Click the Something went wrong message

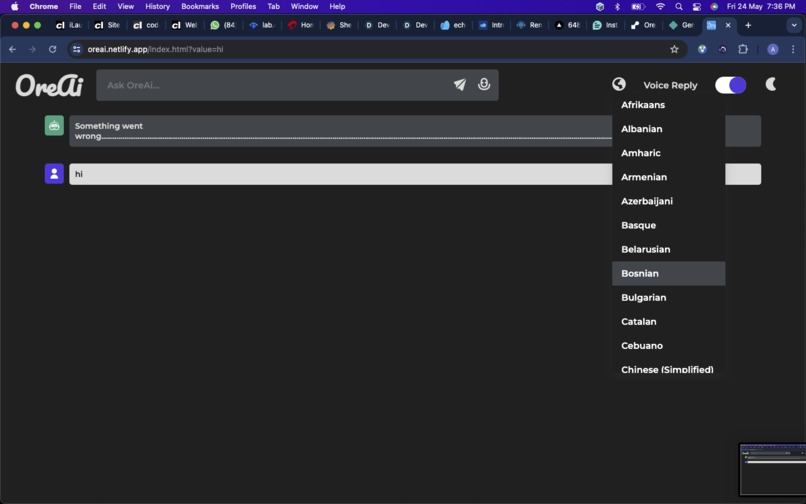click(x=415, y=131)
